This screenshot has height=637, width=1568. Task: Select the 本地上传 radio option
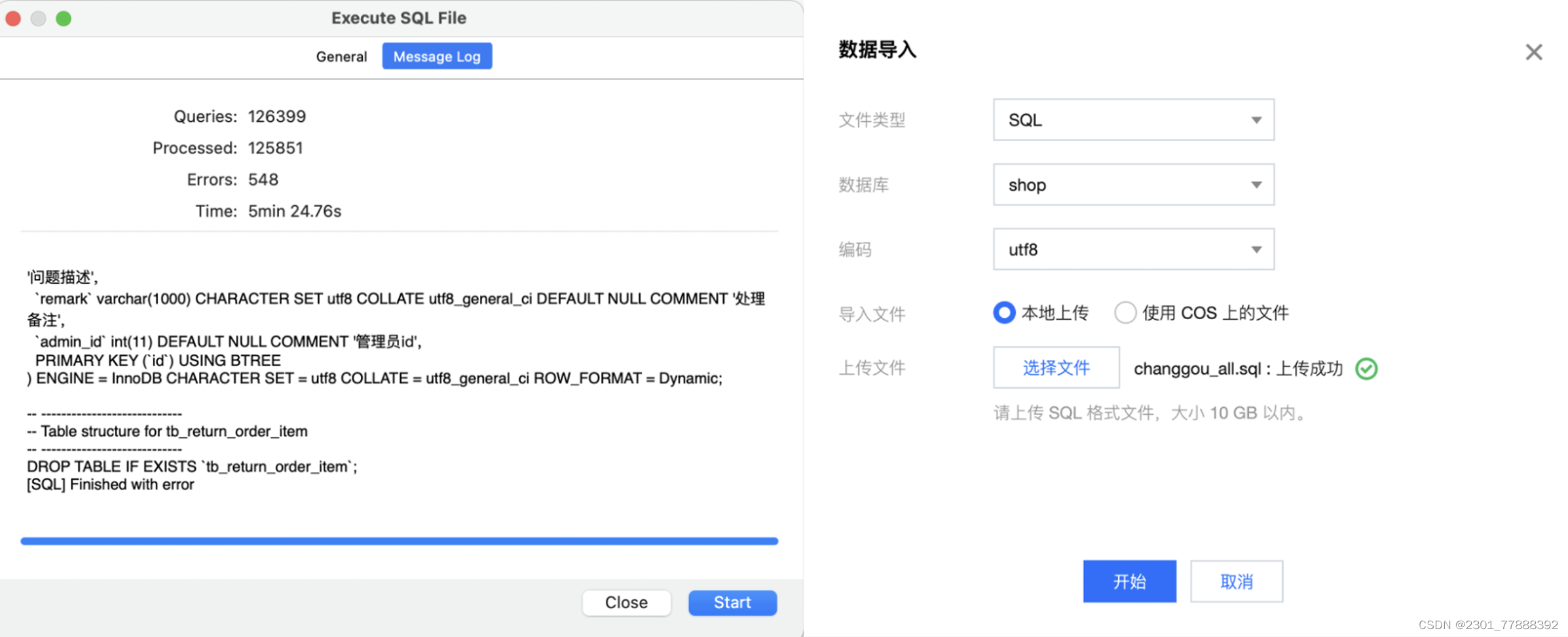[x=1004, y=313]
